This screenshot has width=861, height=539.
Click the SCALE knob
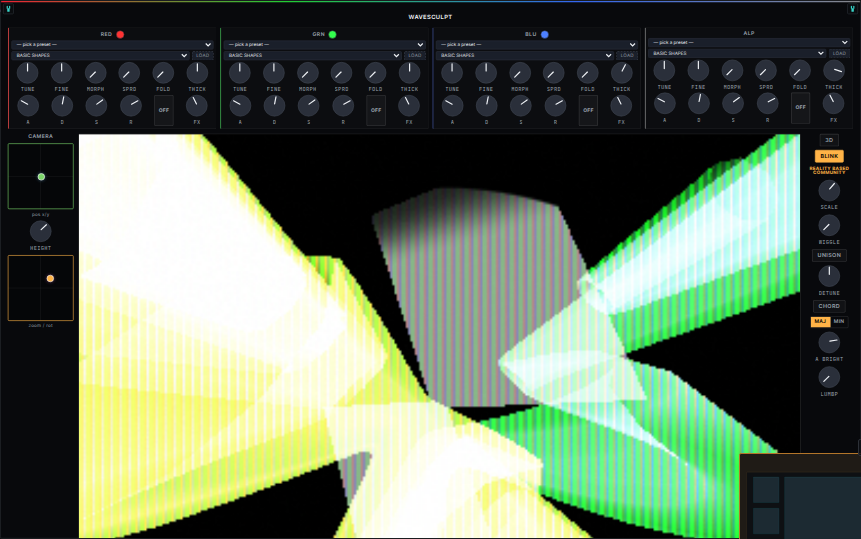[829, 191]
